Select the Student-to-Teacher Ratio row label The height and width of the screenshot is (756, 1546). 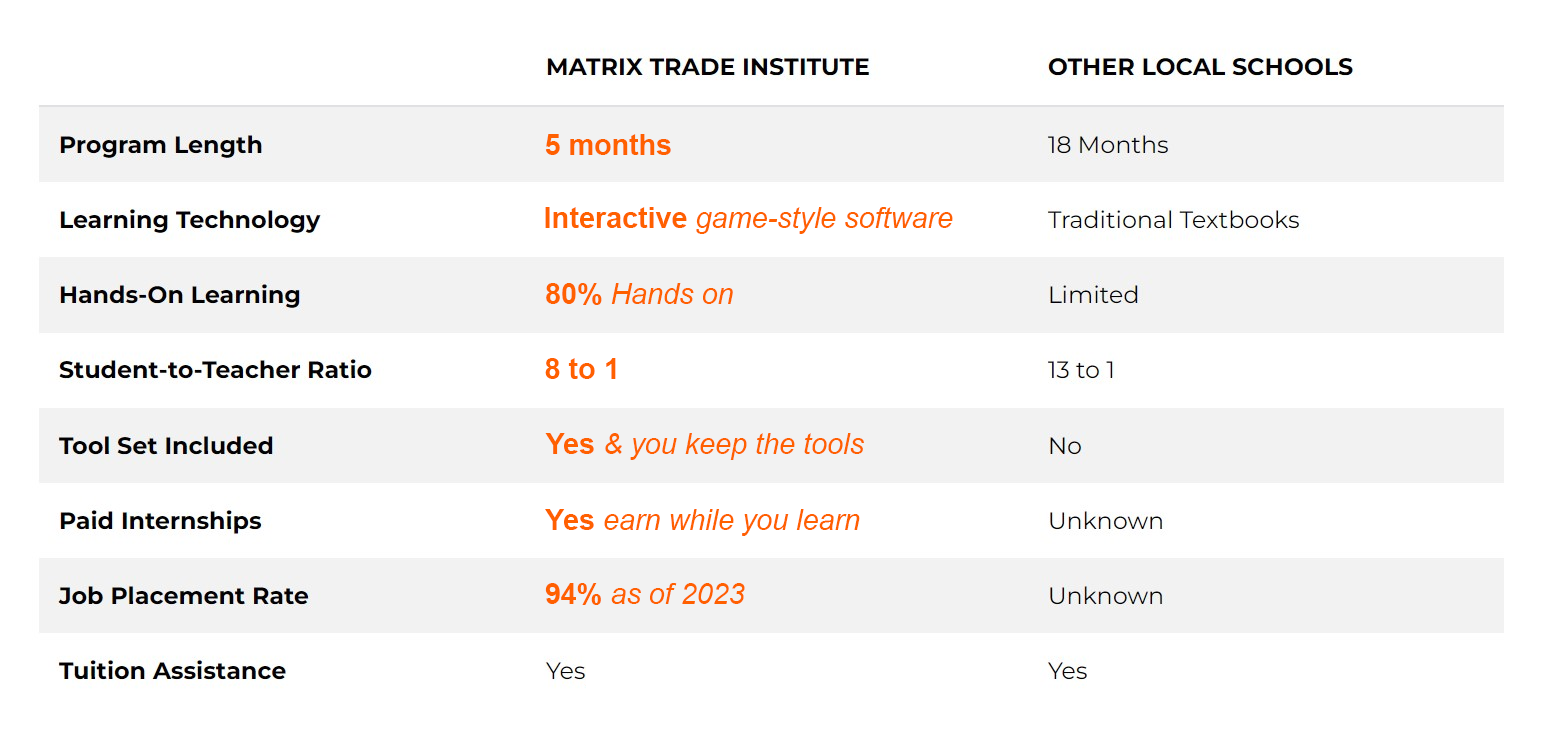(x=215, y=370)
